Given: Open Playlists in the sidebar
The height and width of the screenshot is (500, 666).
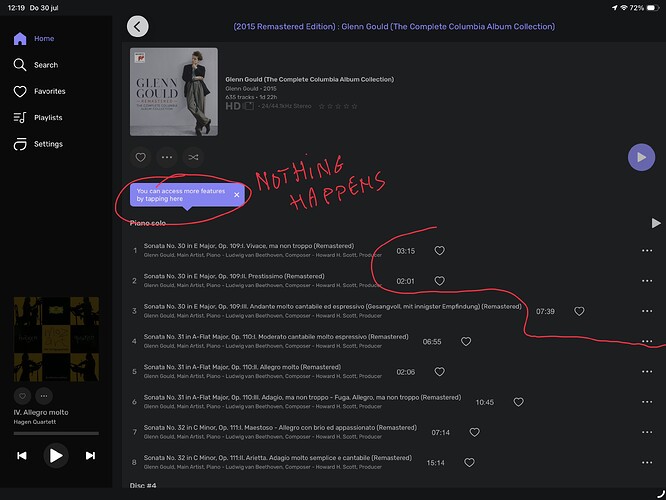Looking at the screenshot, I should point(38,118).
